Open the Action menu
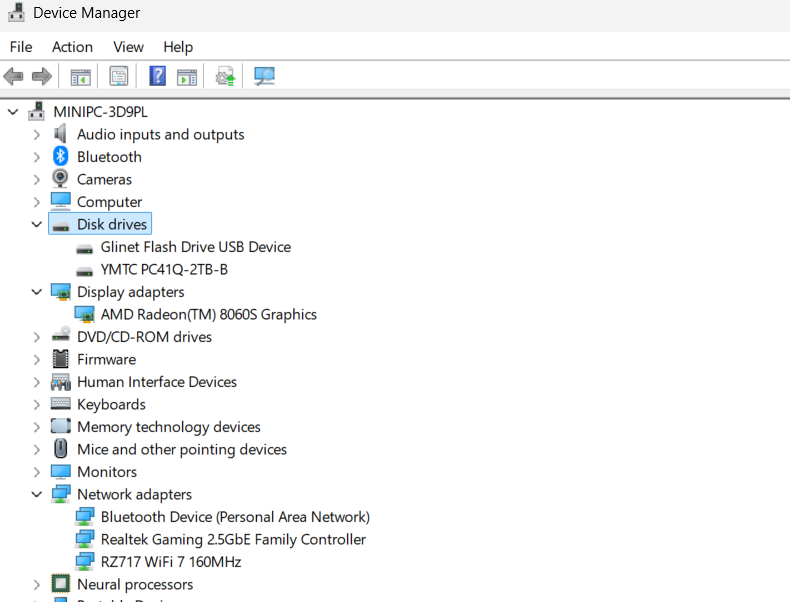This screenshot has height=602, width=790. pos(73,47)
